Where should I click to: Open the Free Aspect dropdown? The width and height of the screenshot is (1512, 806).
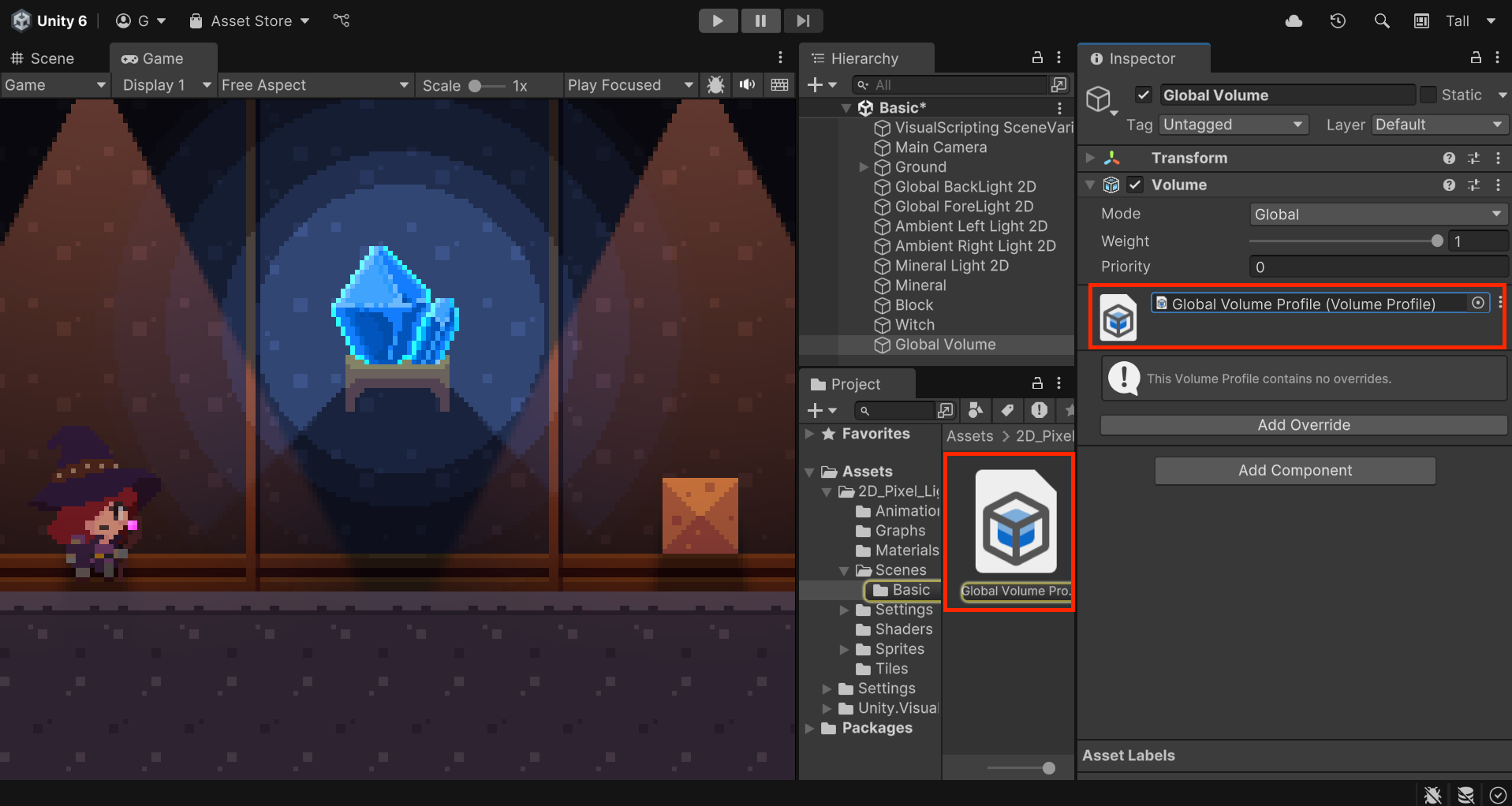point(315,85)
